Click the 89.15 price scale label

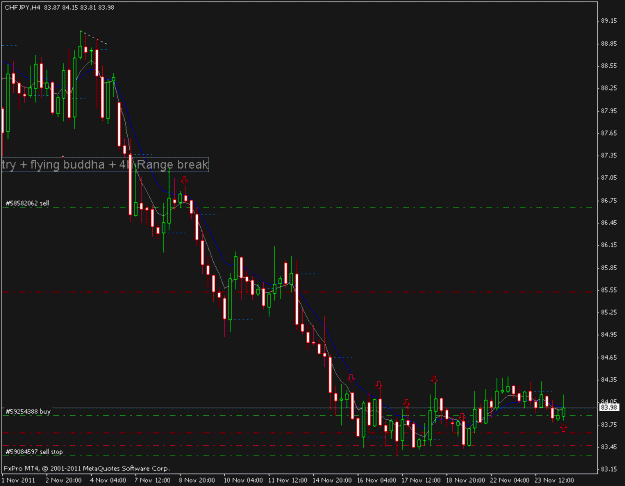point(608,21)
